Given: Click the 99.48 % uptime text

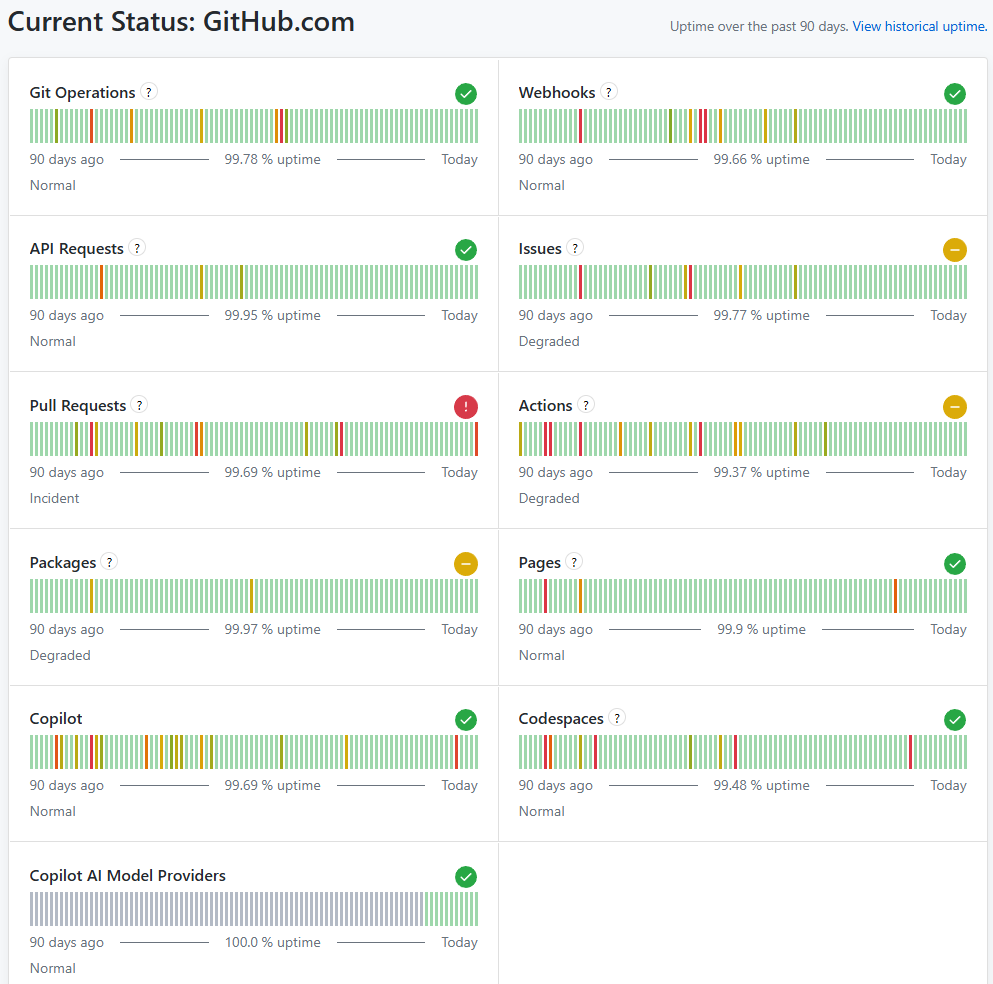Looking at the screenshot, I should [761, 785].
